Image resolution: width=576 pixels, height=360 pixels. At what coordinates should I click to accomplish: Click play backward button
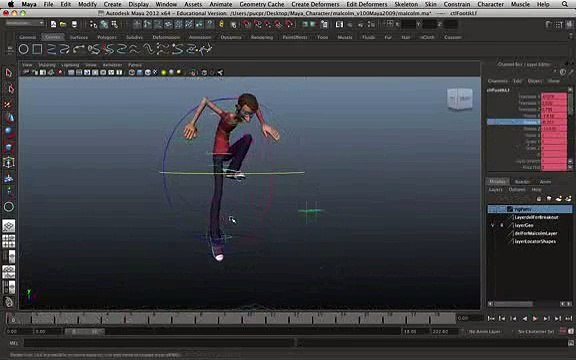tap(524, 318)
